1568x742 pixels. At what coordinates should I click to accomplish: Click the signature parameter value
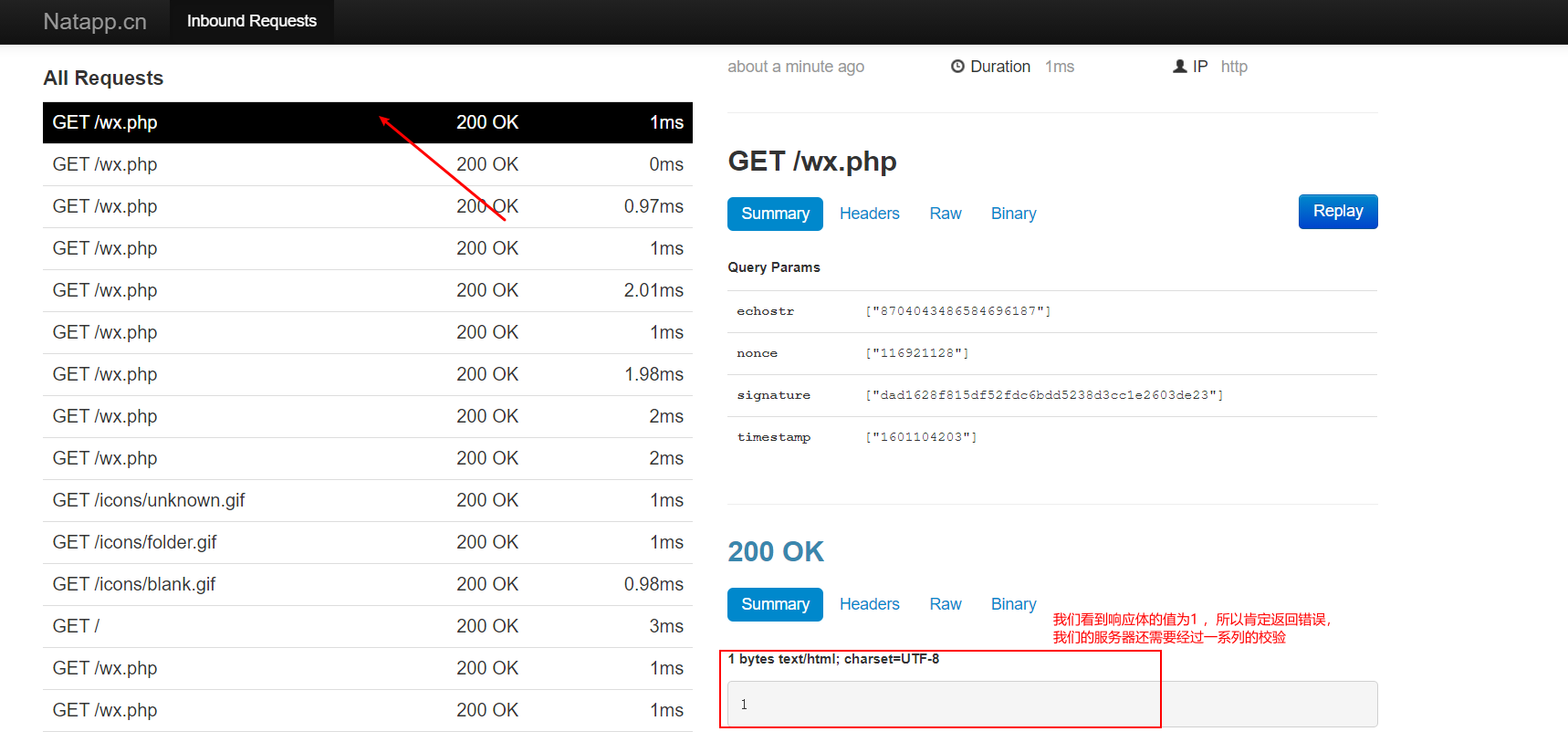click(1044, 395)
